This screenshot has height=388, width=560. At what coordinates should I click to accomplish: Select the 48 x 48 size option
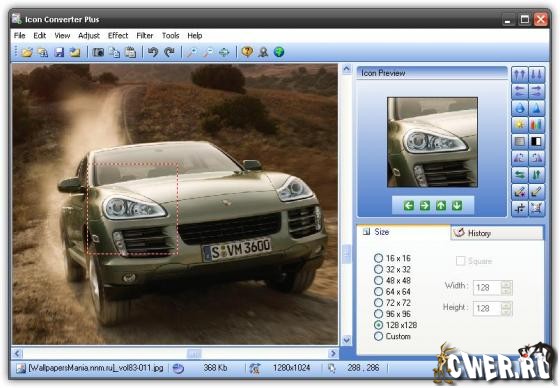coord(378,280)
